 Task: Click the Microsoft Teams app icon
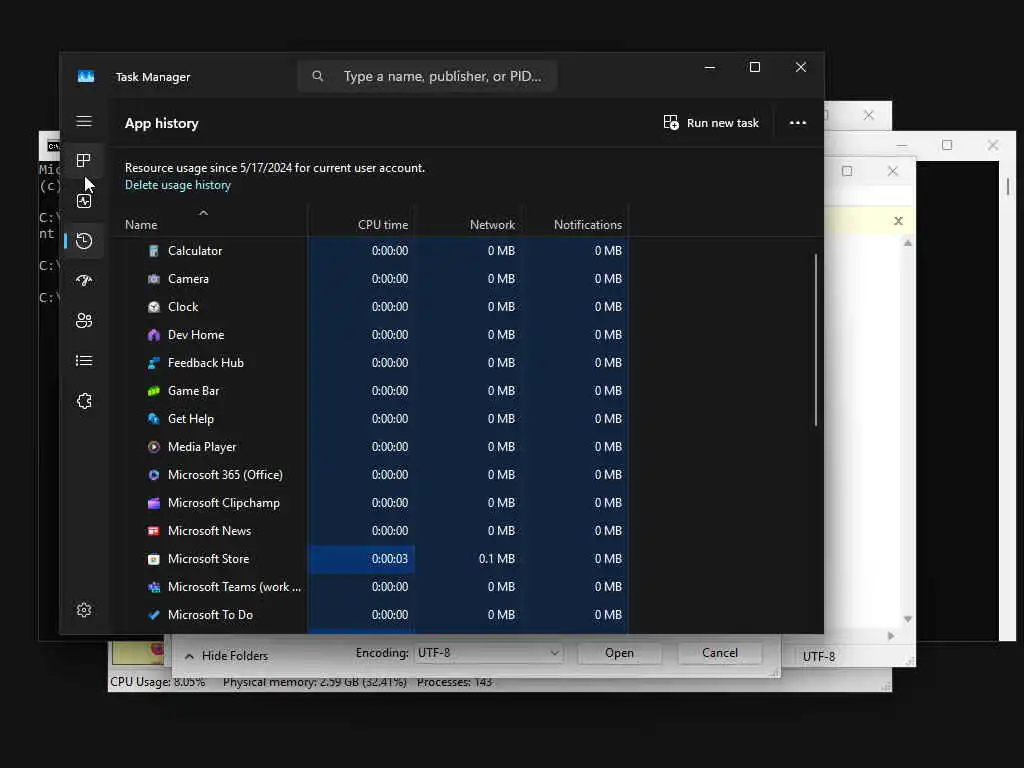pos(153,587)
